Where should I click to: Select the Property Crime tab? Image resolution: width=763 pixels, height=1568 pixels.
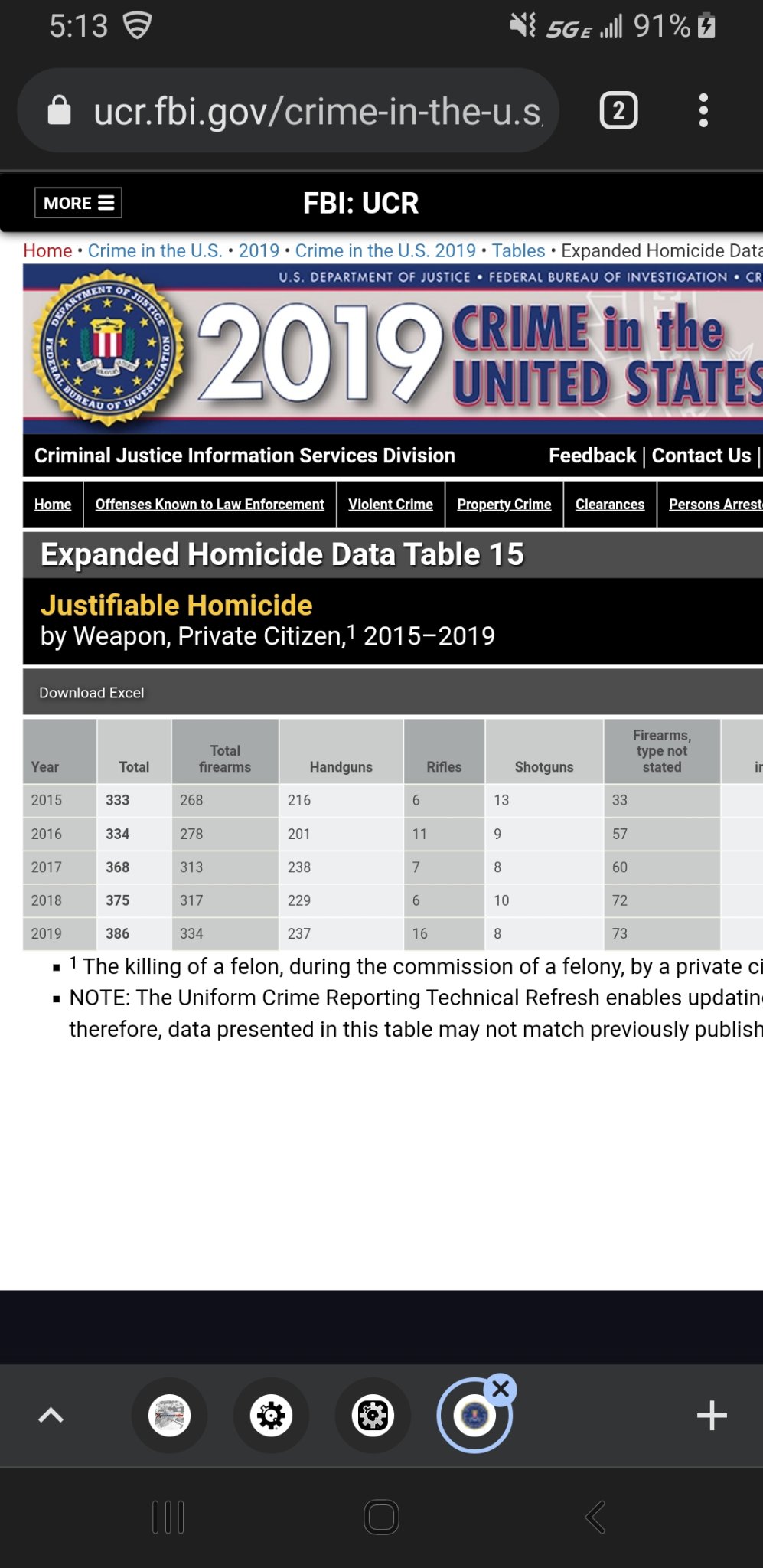504,505
